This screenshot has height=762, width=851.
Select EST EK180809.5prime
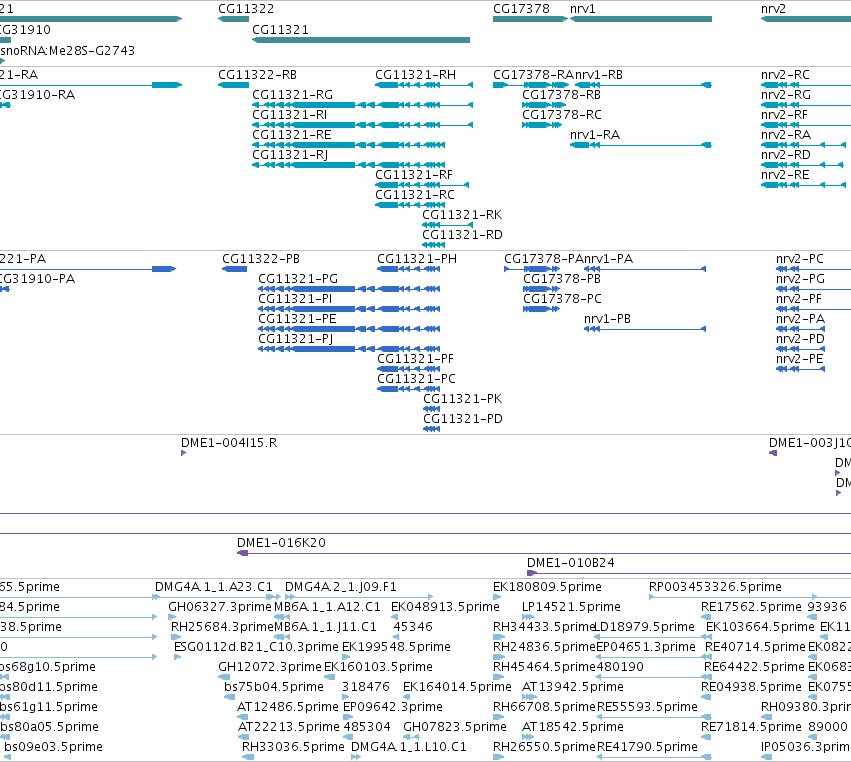pyautogui.click(x=547, y=587)
